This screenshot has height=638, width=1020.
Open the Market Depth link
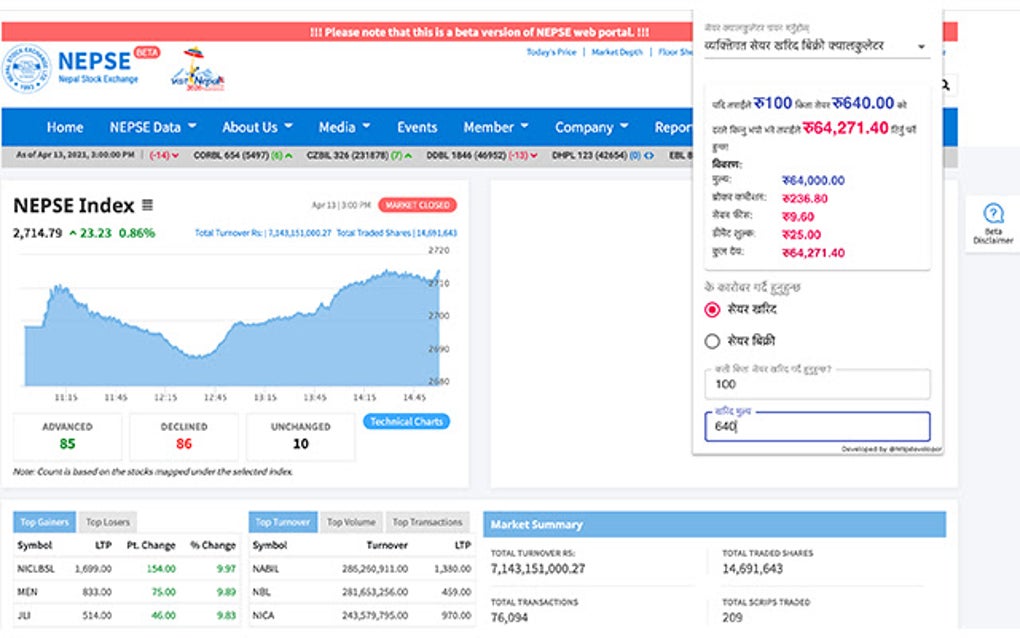coord(617,52)
